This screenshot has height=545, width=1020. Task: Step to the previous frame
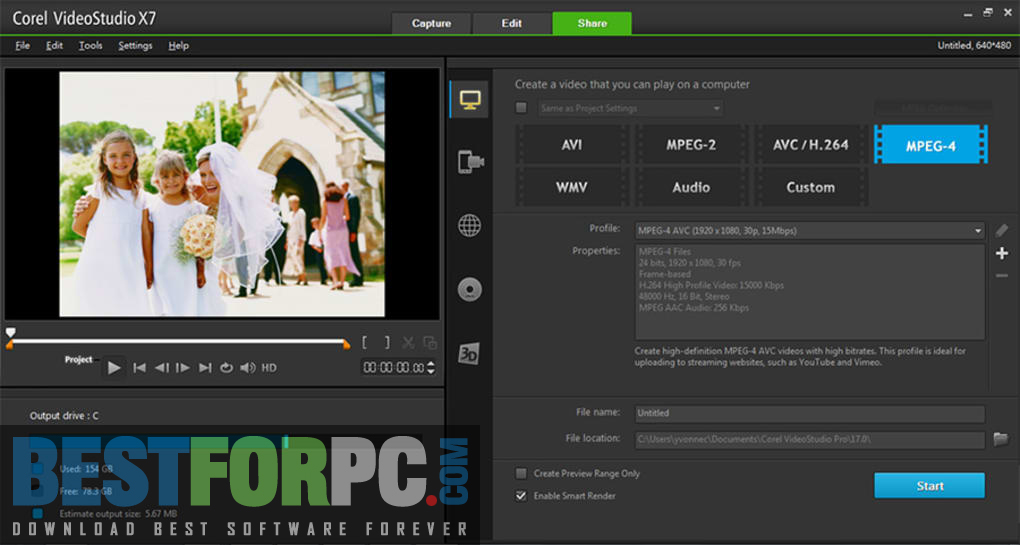pos(161,368)
